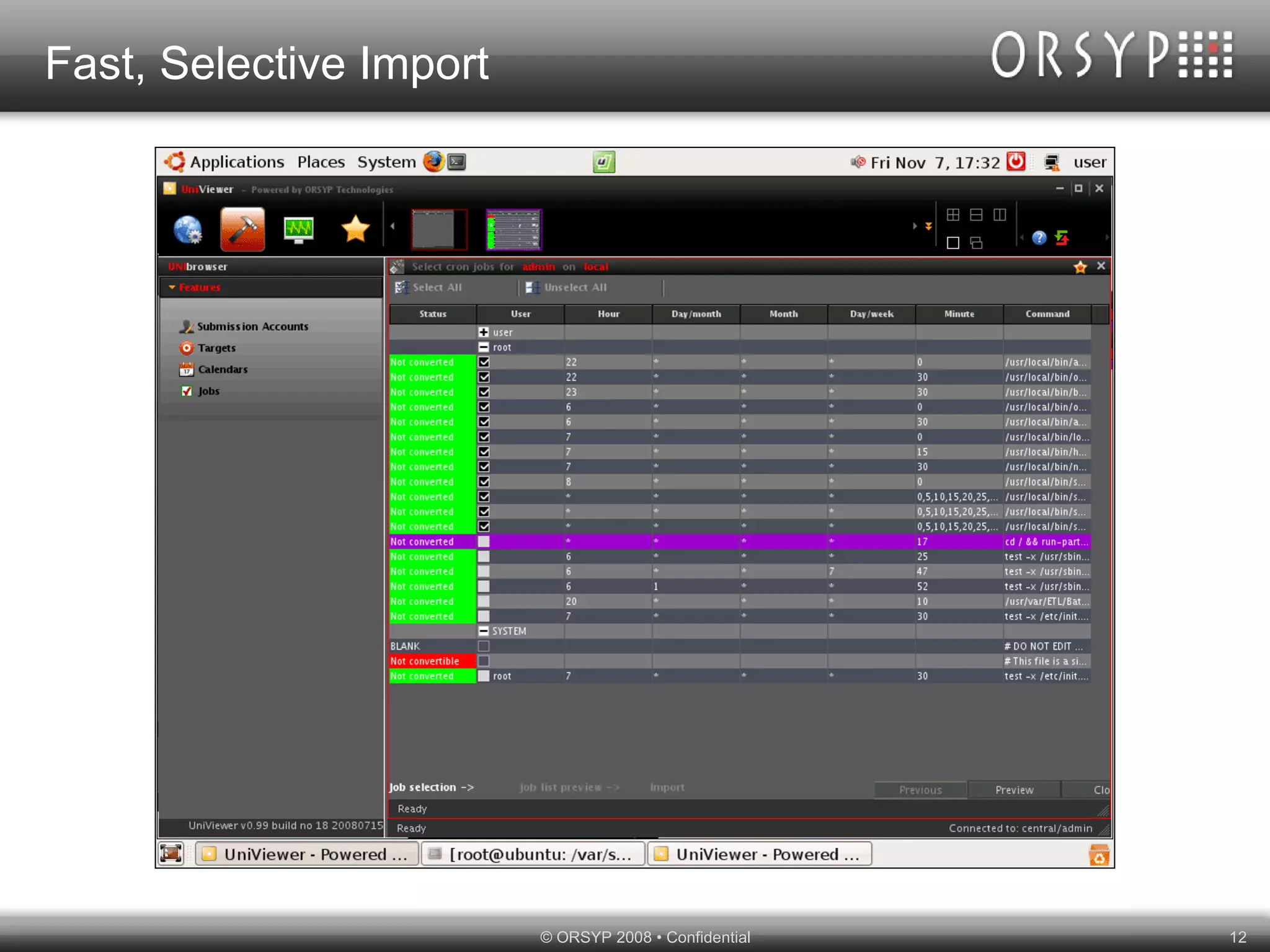Click the red Not convertible status cell
1270x952 pixels.
pos(432,661)
